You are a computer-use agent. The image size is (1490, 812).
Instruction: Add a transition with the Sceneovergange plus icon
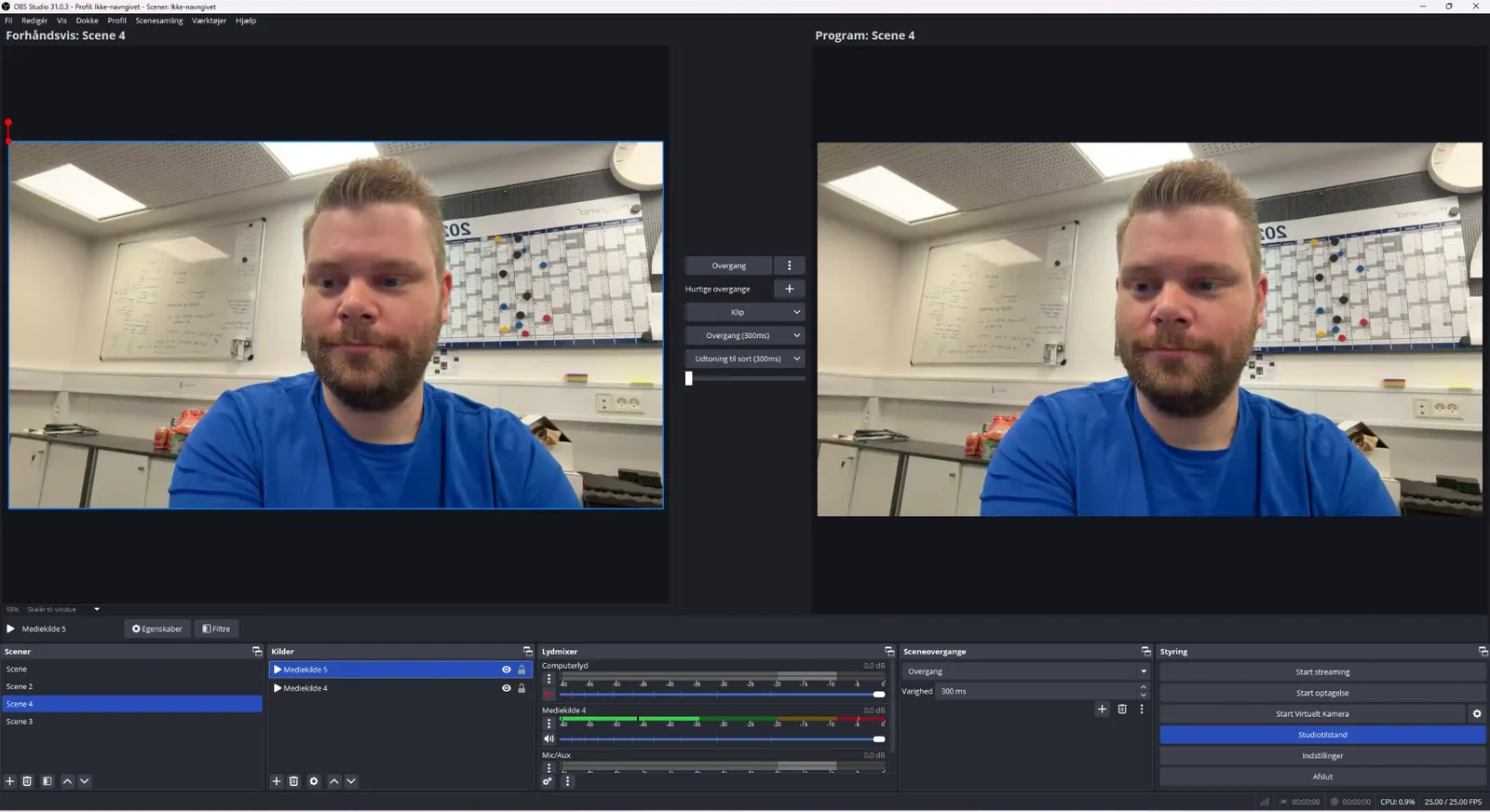coord(1102,709)
